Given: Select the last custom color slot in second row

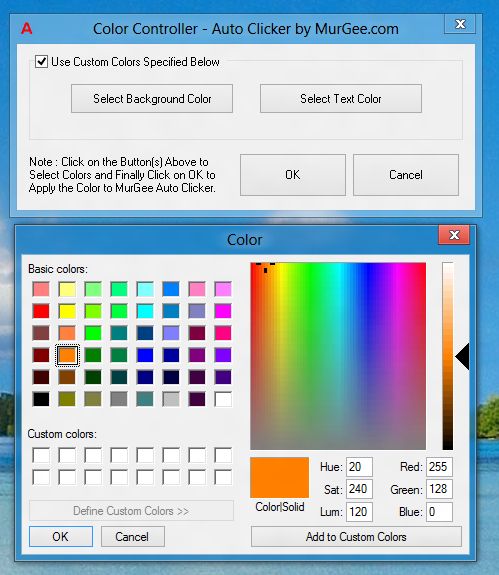Looking at the screenshot, I should point(223,477).
